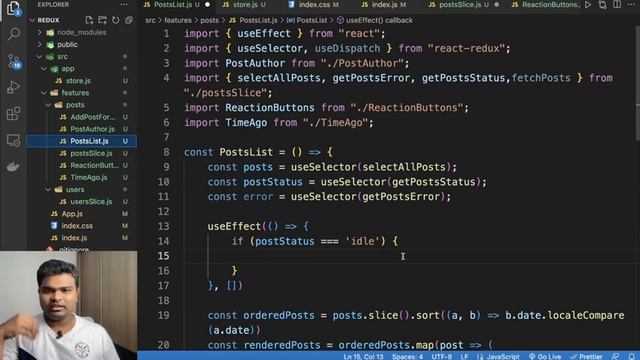Change file encoding via UTF-8

coord(441,356)
